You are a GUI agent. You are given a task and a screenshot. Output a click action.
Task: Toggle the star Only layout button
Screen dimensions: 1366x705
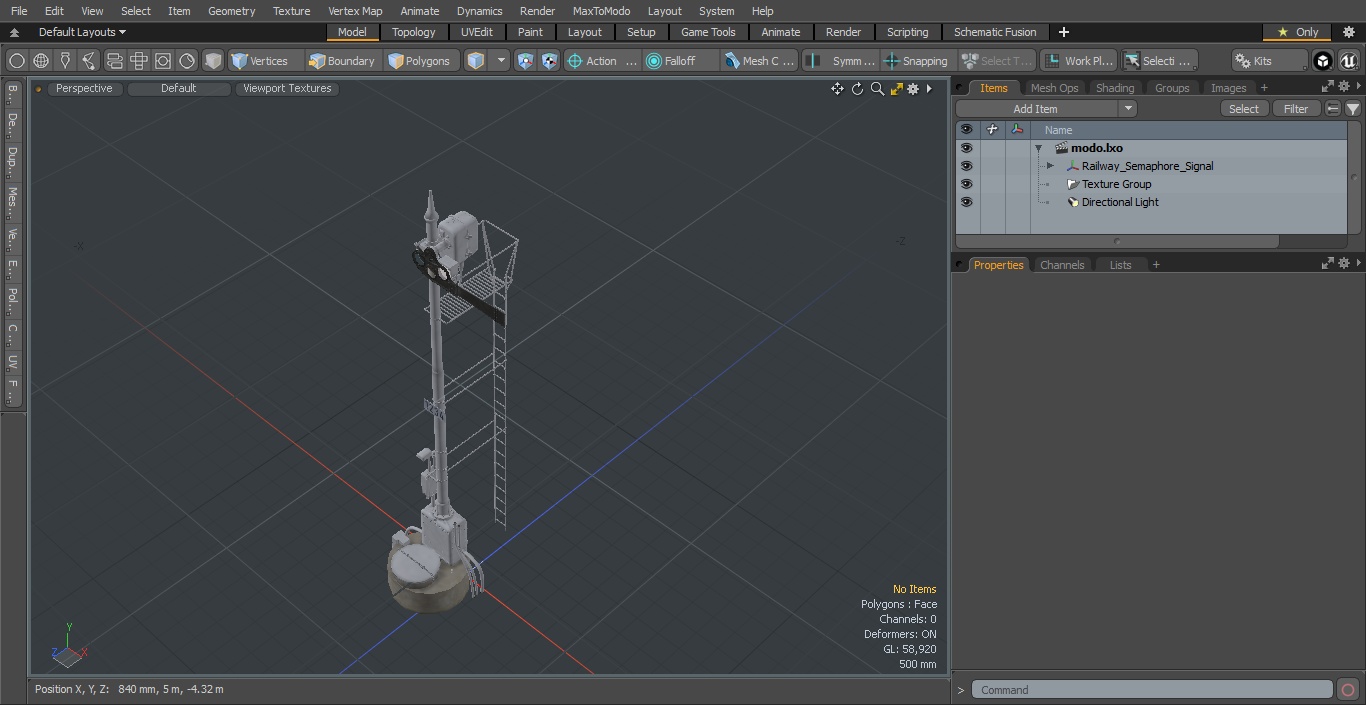click(x=1298, y=32)
